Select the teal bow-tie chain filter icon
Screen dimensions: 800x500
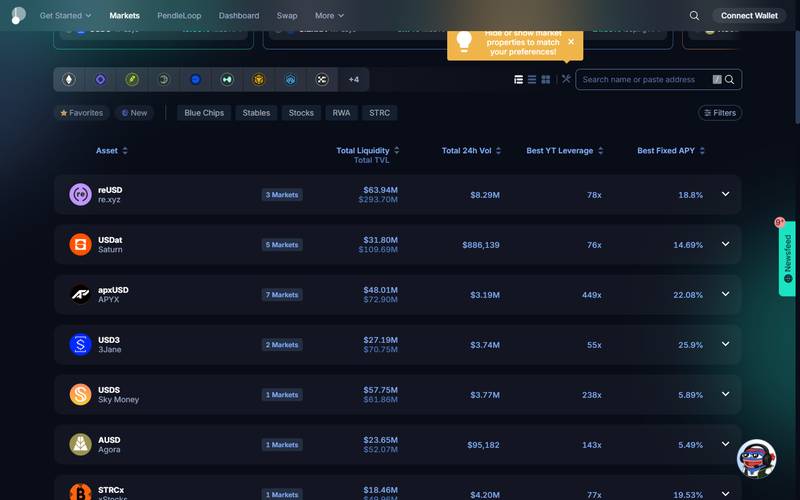[x=227, y=80]
